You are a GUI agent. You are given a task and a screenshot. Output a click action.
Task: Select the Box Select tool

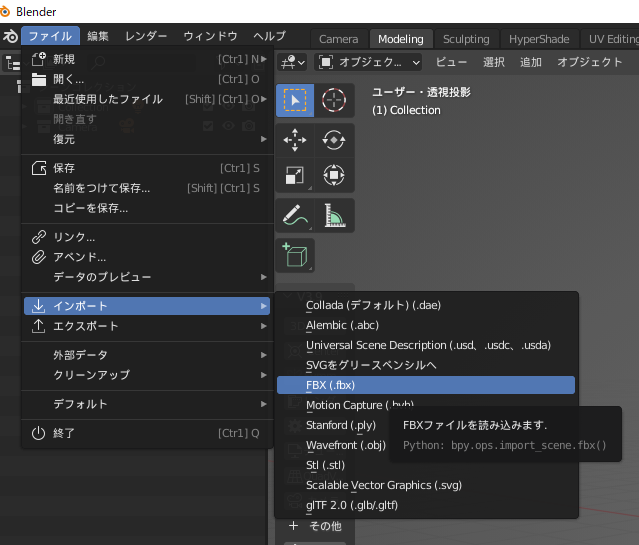(x=295, y=100)
